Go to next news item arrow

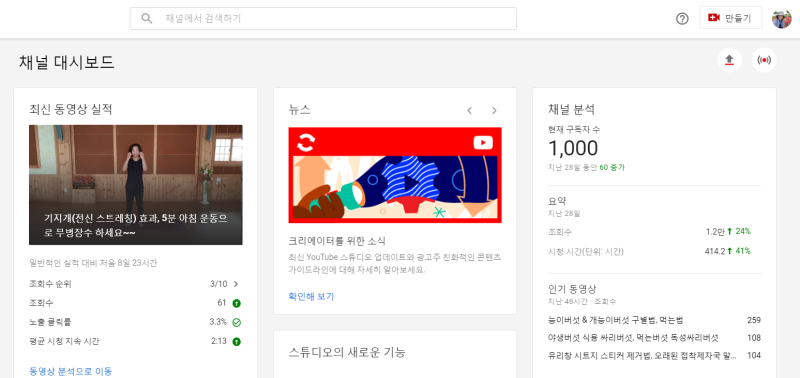pos(494,110)
